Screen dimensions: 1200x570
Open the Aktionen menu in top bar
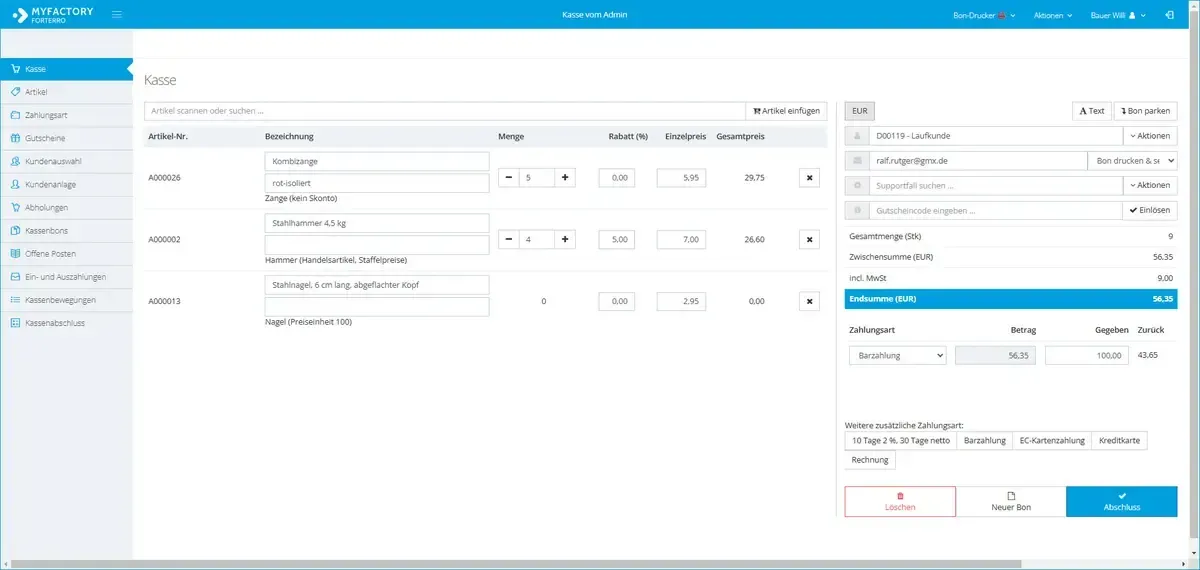[x=1053, y=15]
